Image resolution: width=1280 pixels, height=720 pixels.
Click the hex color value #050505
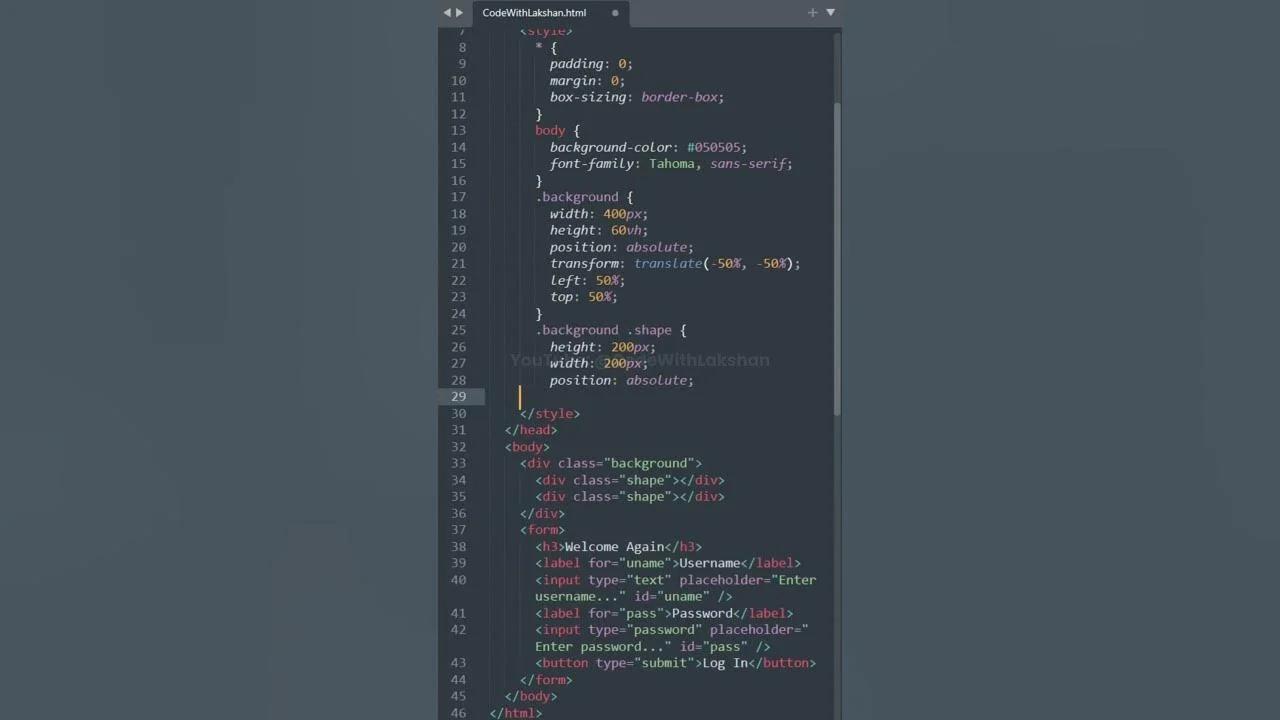click(717, 147)
